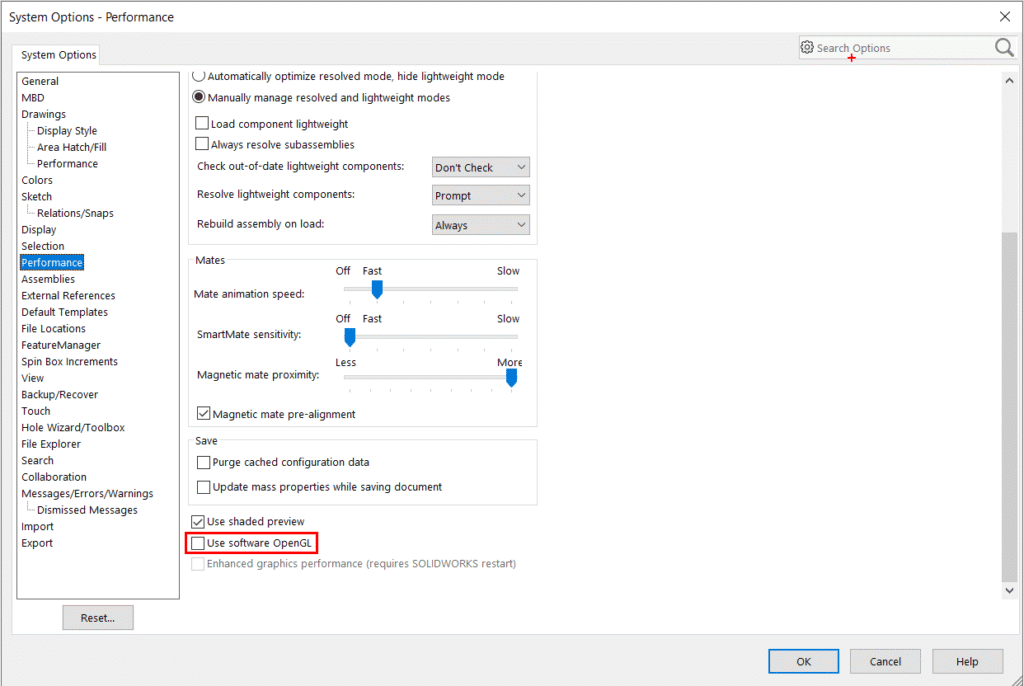The image size is (1024, 686).
Task: Open Selection options
Action: tap(42, 246)
